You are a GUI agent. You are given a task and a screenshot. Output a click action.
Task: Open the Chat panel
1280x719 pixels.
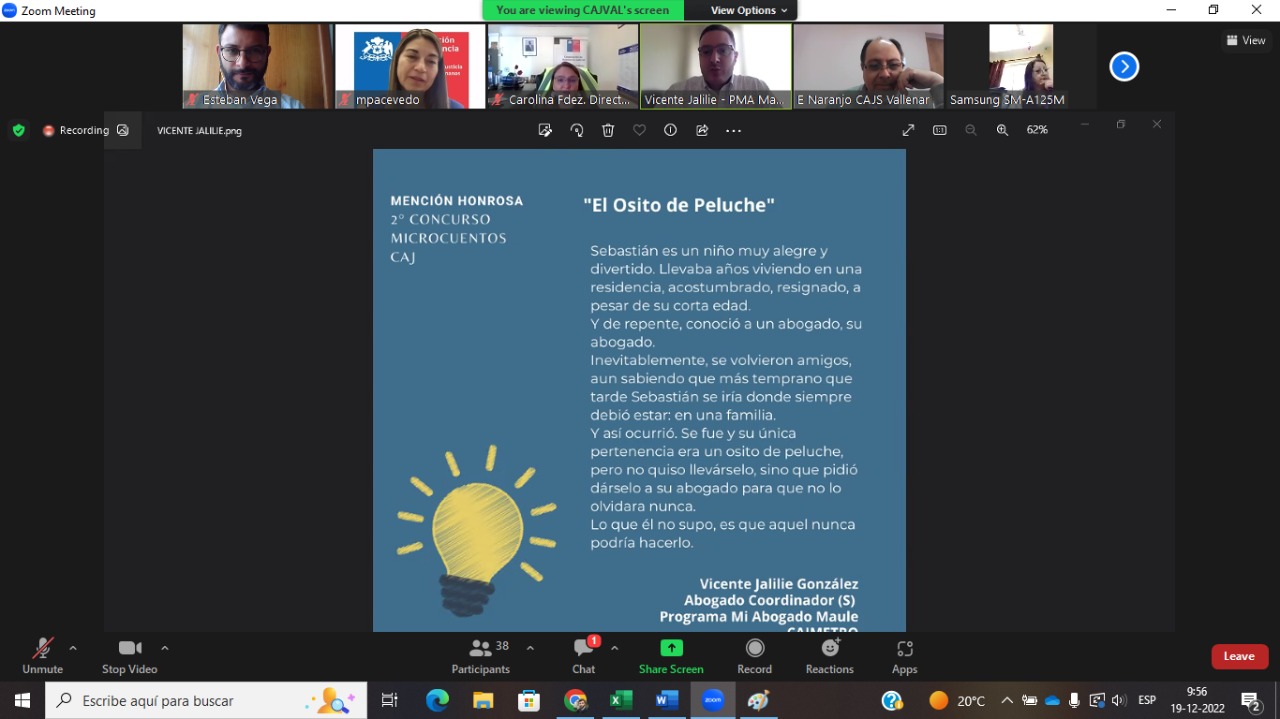584,656
